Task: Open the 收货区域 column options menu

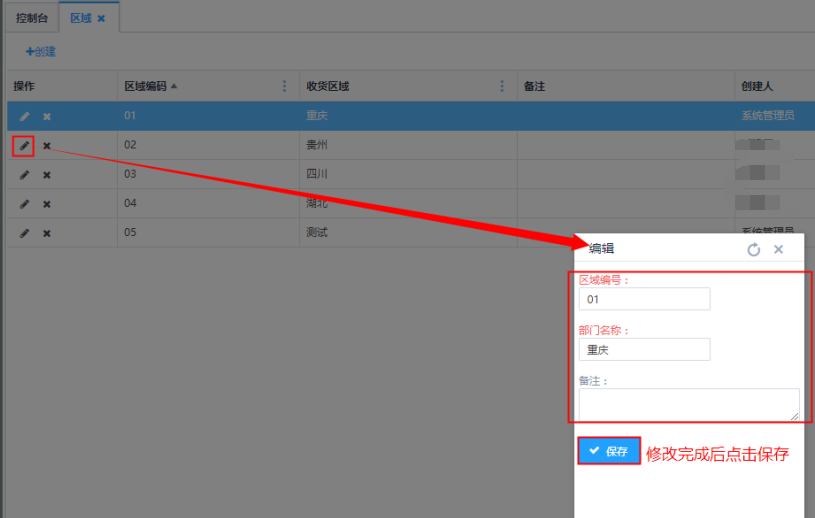Action: [x=502, y=86]
